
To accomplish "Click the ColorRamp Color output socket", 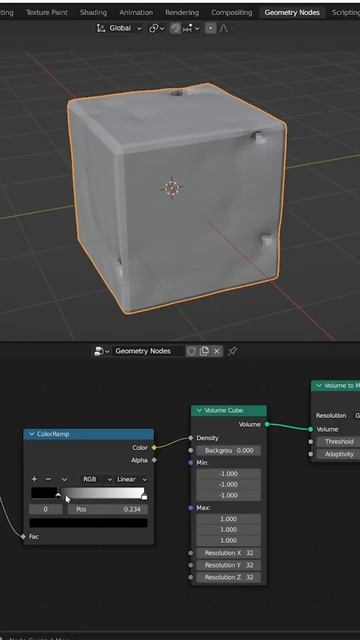I will (154, 448).
